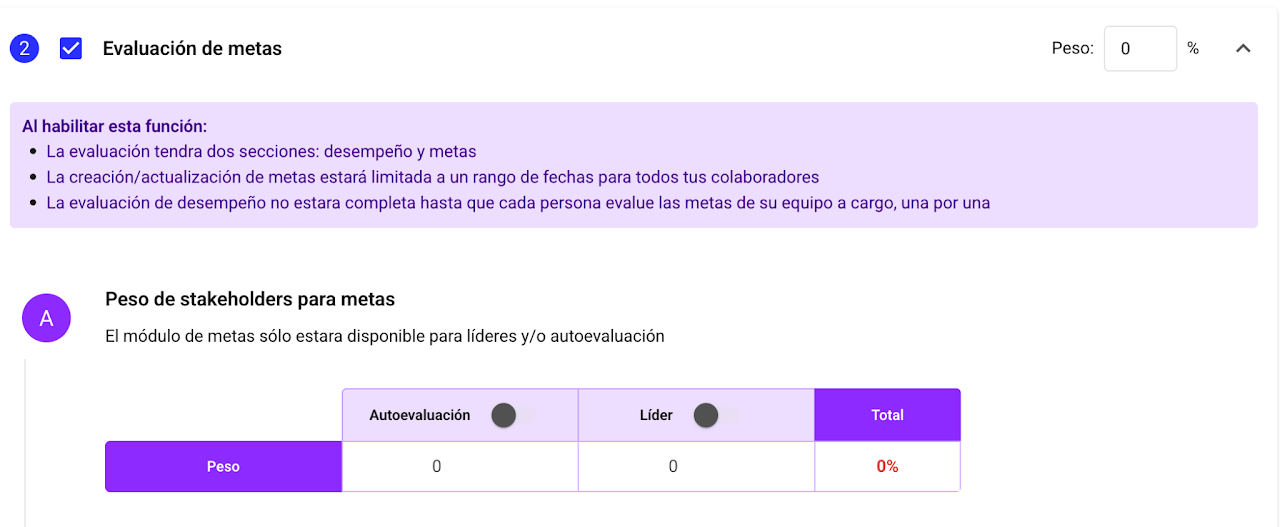The image size is (1280, 527).
Task: Click the 'Peso:' label near the top field
Action: tap(1072, 48)
